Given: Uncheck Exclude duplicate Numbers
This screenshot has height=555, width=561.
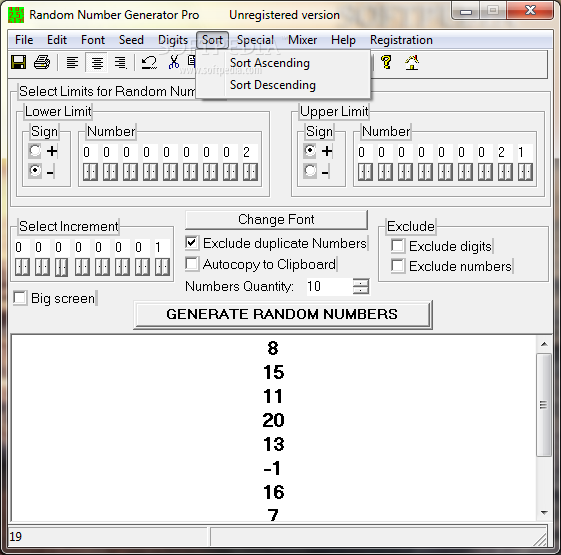Looking at the screenshot, I should pos(192,243).
